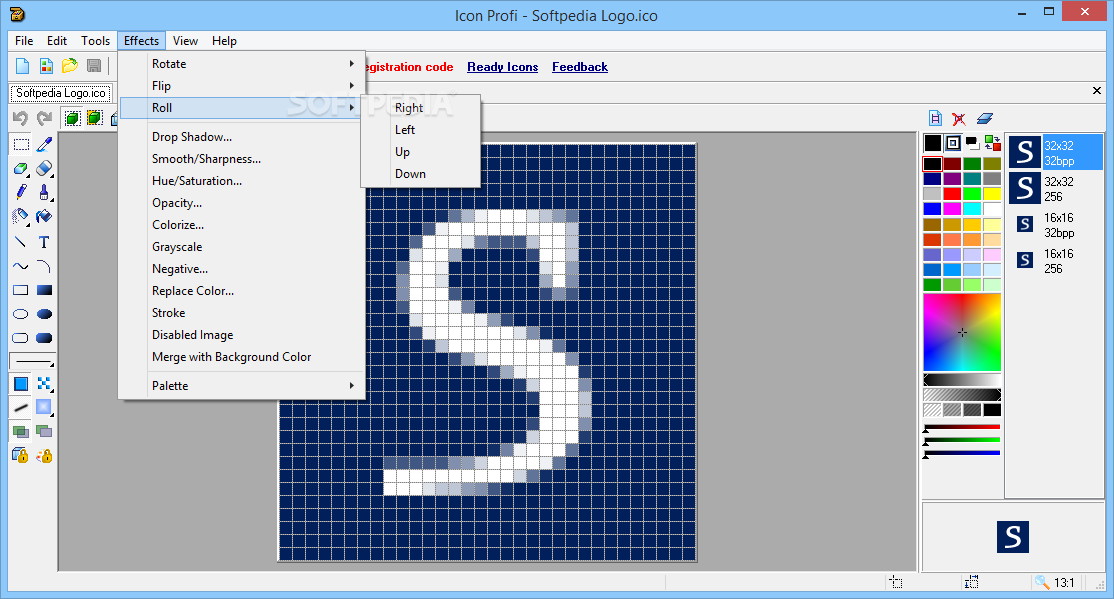Select the rectangular selection tool
The height and width of the screenshot is (599, 1114).
[x=21, y=145]
